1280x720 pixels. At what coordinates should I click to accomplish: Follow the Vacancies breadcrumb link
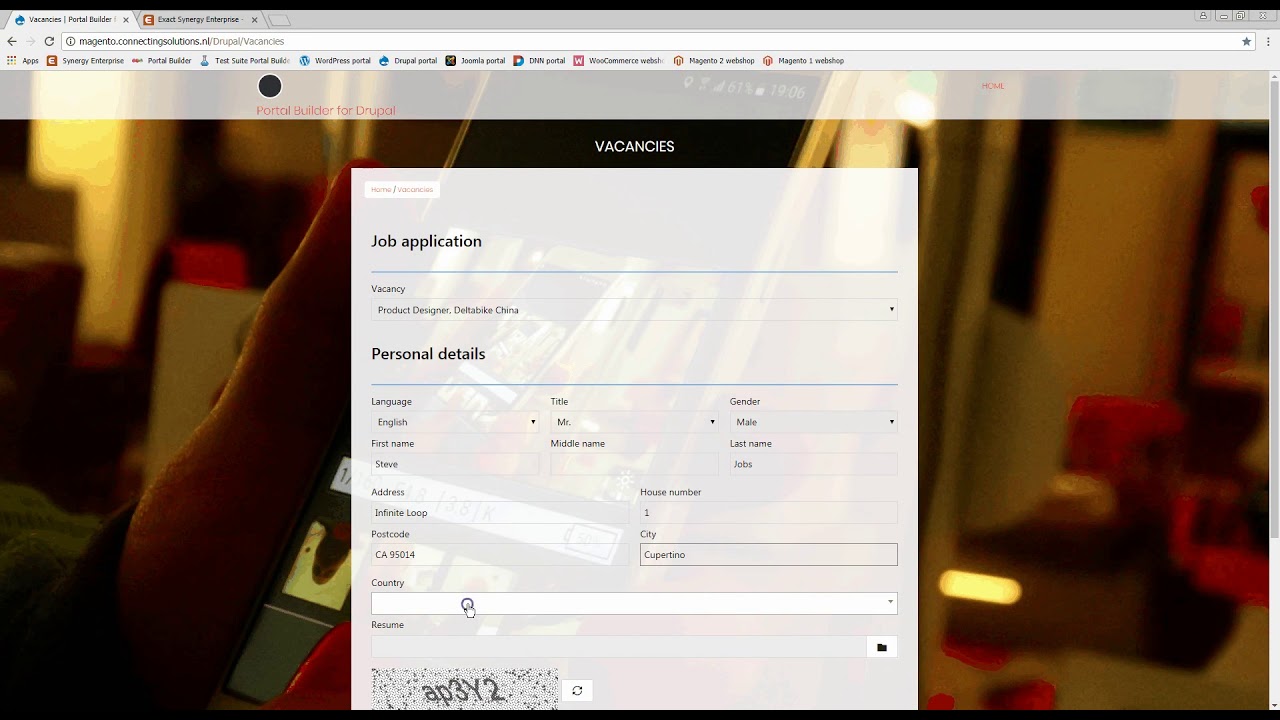pos(415,189)
